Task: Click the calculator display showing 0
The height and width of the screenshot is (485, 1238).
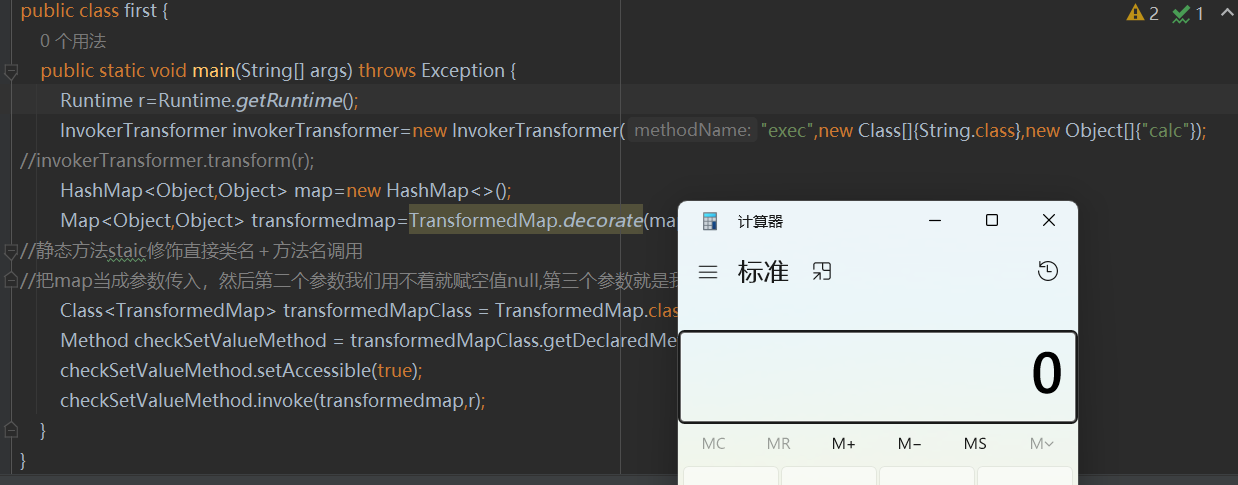Action: pyautogui.click(x=878, y=377)
